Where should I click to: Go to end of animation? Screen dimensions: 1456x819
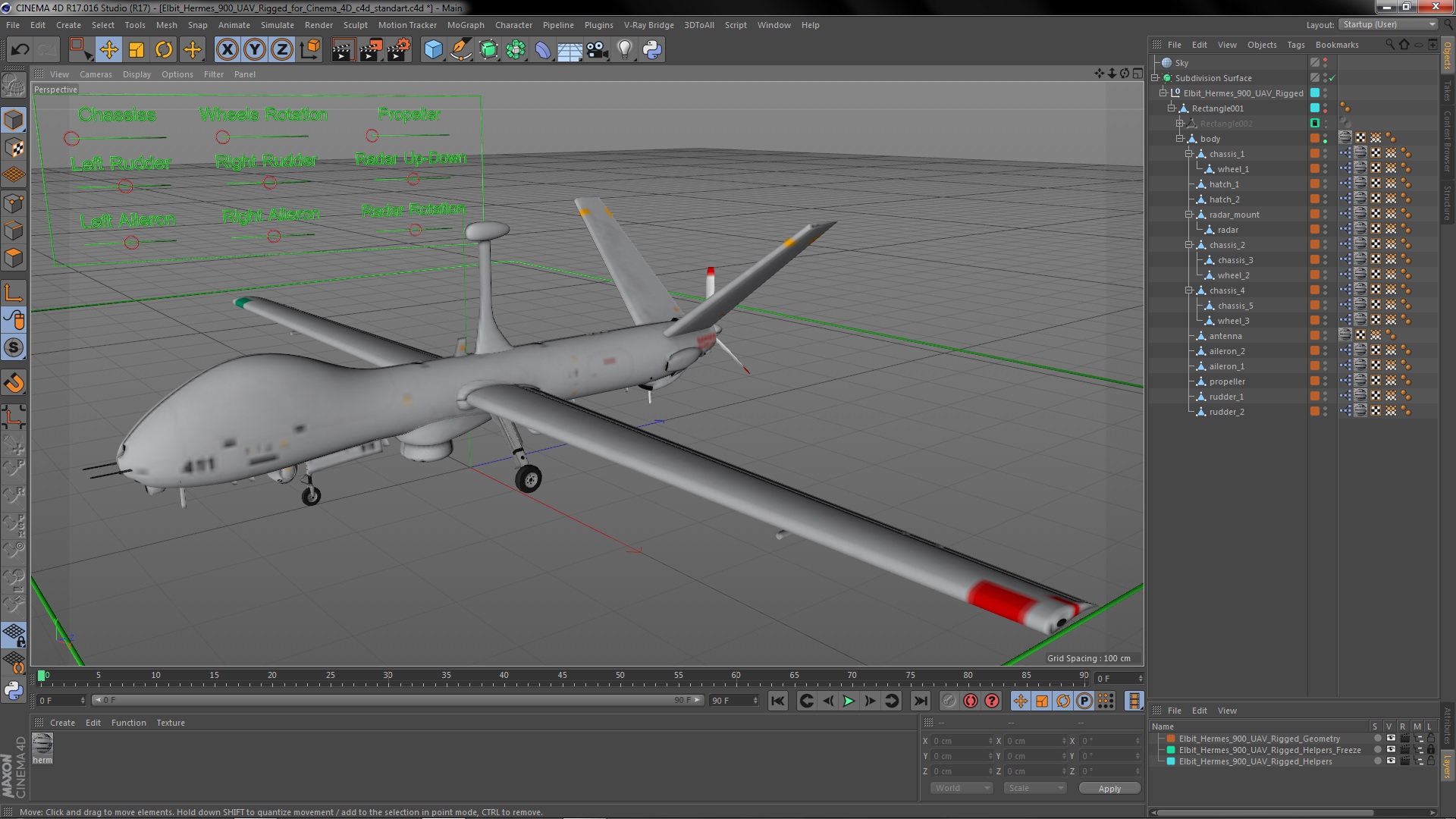point(920,701)
